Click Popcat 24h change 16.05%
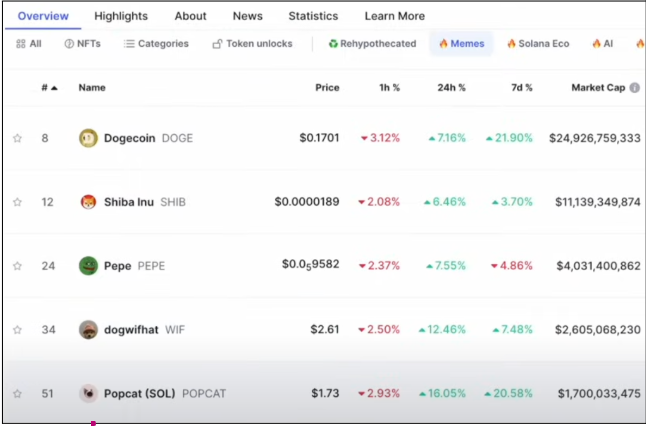 point(442,393)
